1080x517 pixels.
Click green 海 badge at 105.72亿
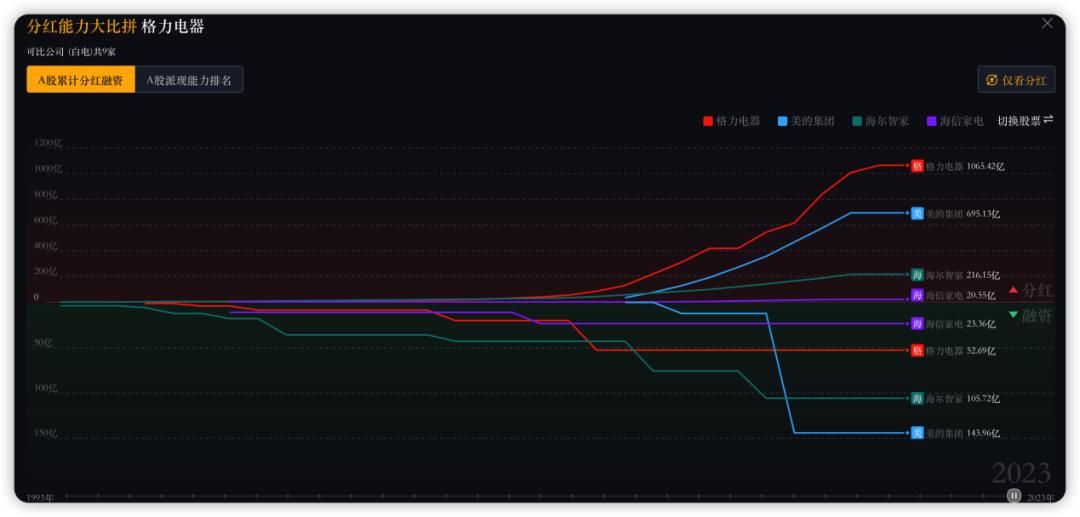917,398
